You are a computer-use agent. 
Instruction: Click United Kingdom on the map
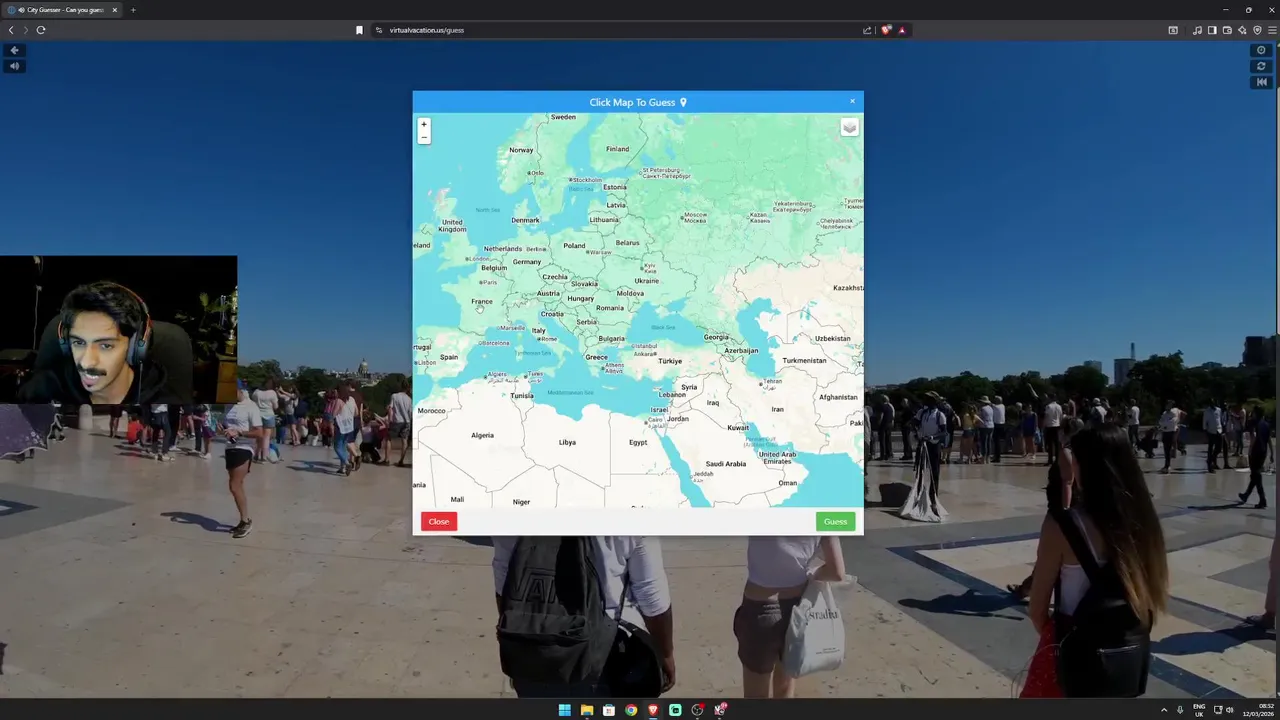pos(452,225)
